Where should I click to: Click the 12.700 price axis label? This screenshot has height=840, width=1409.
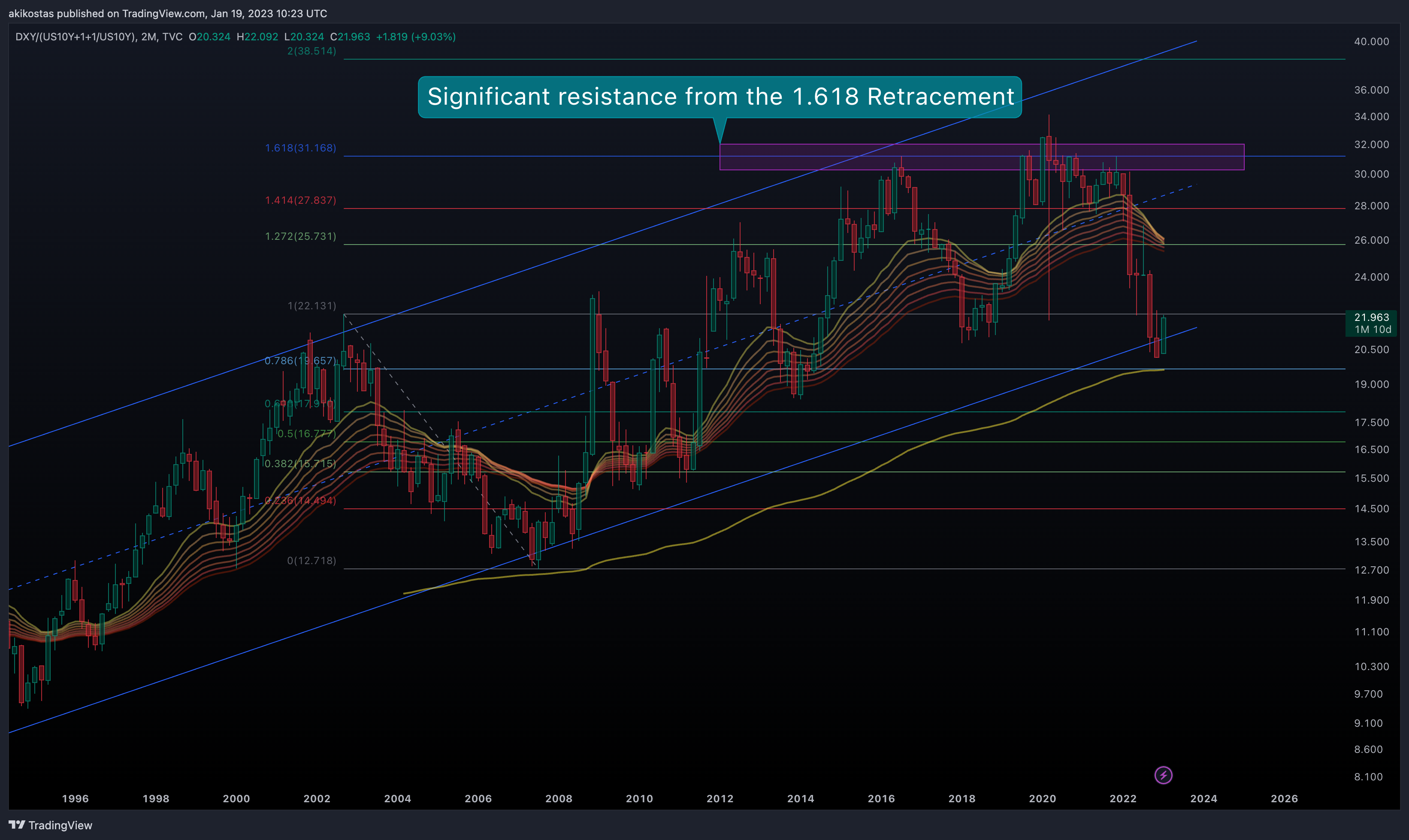tap(1371, 570)
